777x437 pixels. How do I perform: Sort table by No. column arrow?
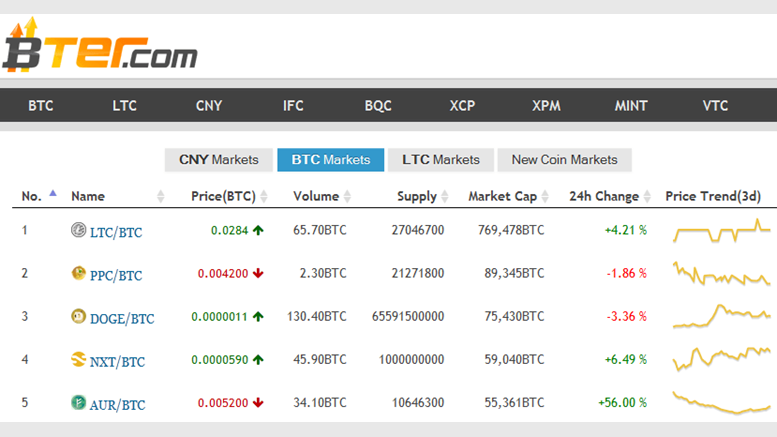pos(53,193)
